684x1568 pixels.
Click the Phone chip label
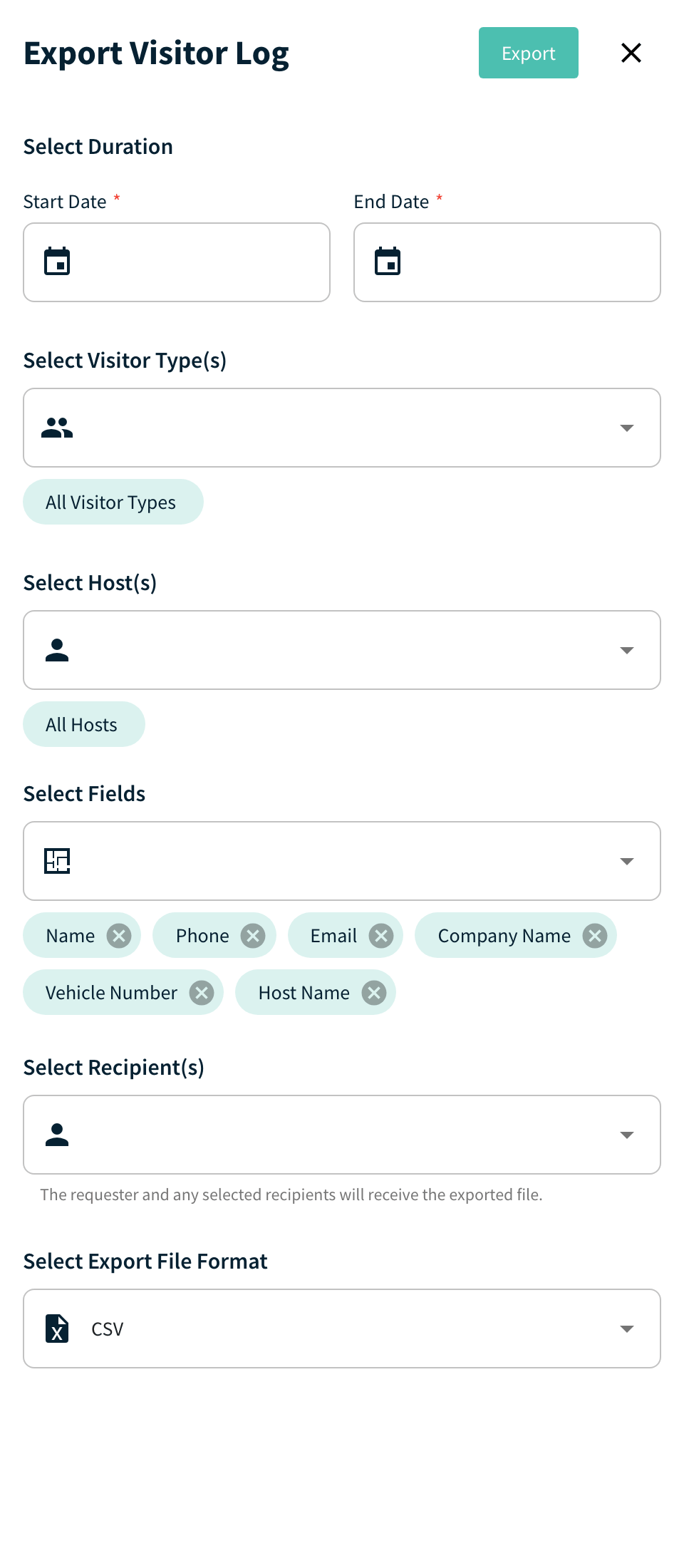[203, 935]
